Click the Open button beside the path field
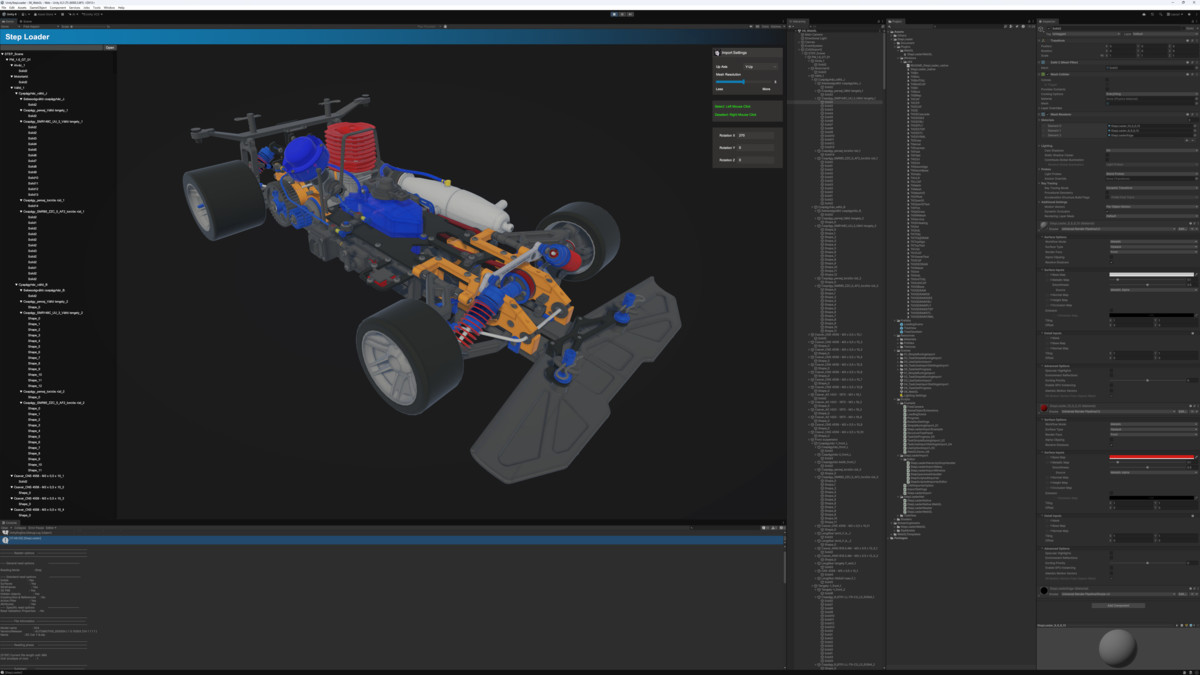 point(110,47)
